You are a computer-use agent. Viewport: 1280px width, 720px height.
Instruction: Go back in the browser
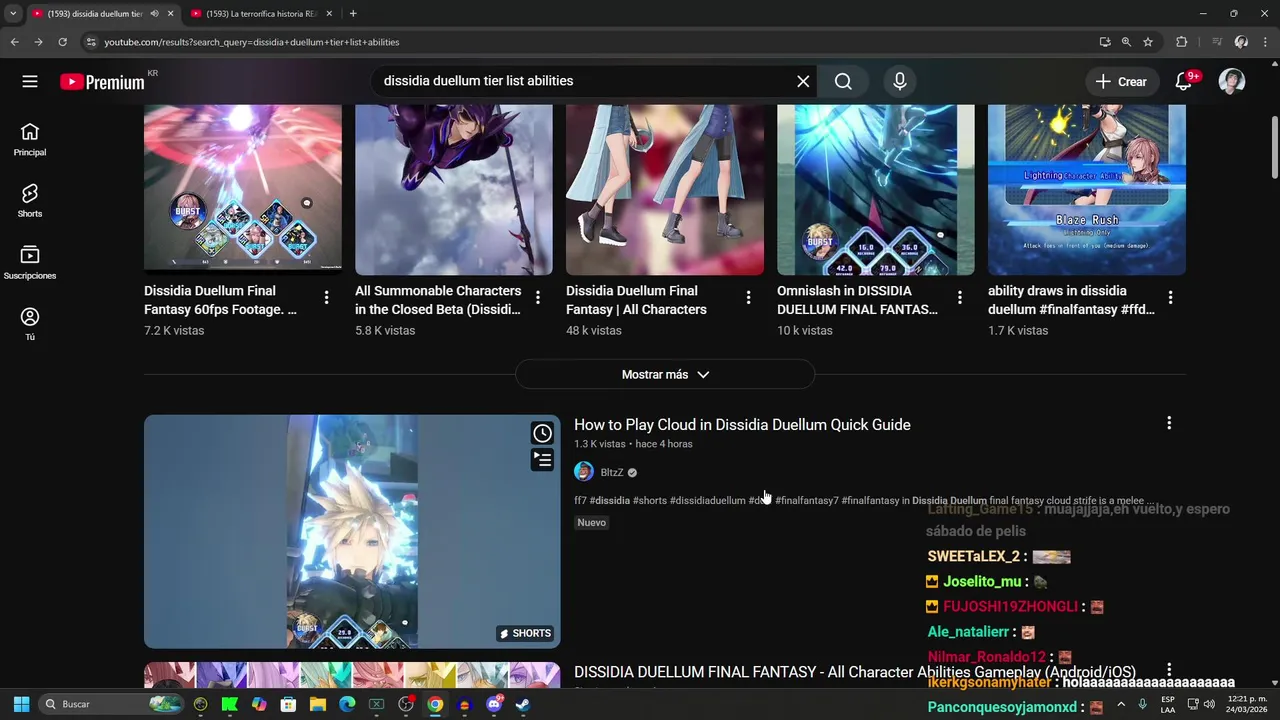(x=14, y=42)
